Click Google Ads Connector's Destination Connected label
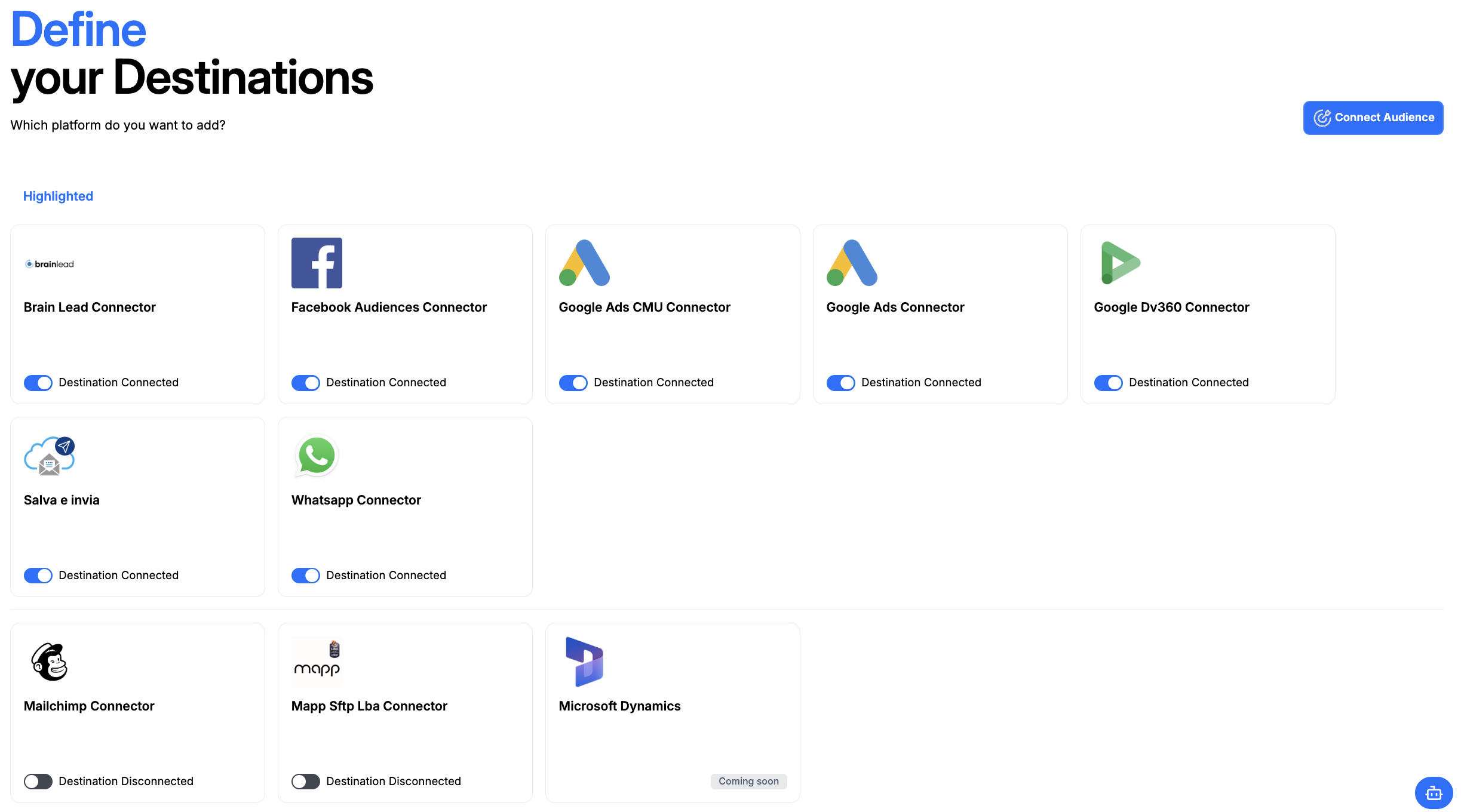The width and height of the screenshot is (1461, 812). 921,382
